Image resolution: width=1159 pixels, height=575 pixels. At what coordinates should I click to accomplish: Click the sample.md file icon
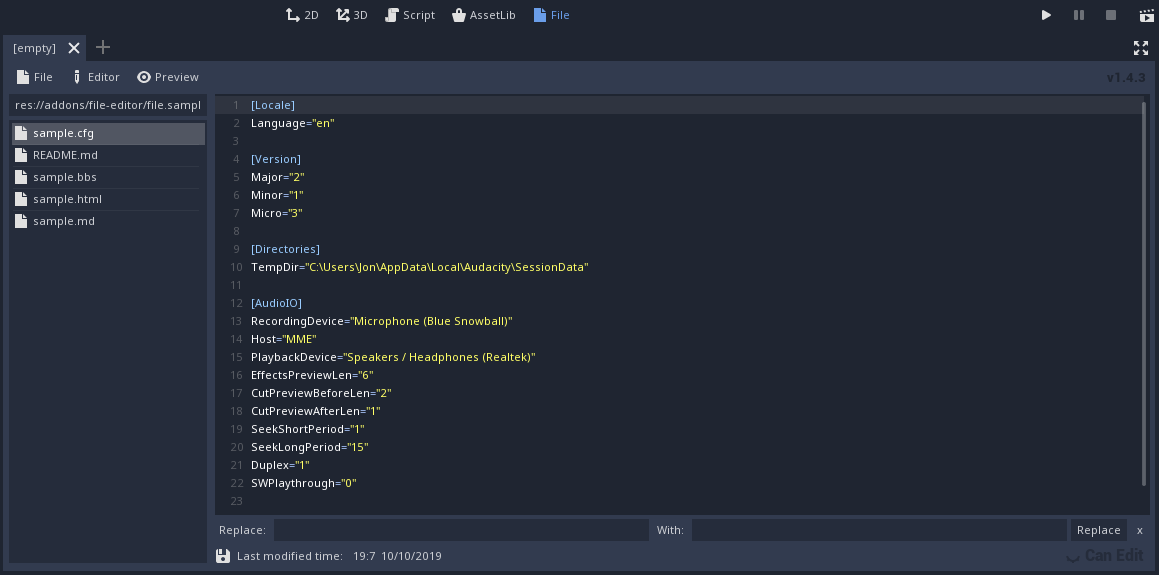[x=21, y=221]
